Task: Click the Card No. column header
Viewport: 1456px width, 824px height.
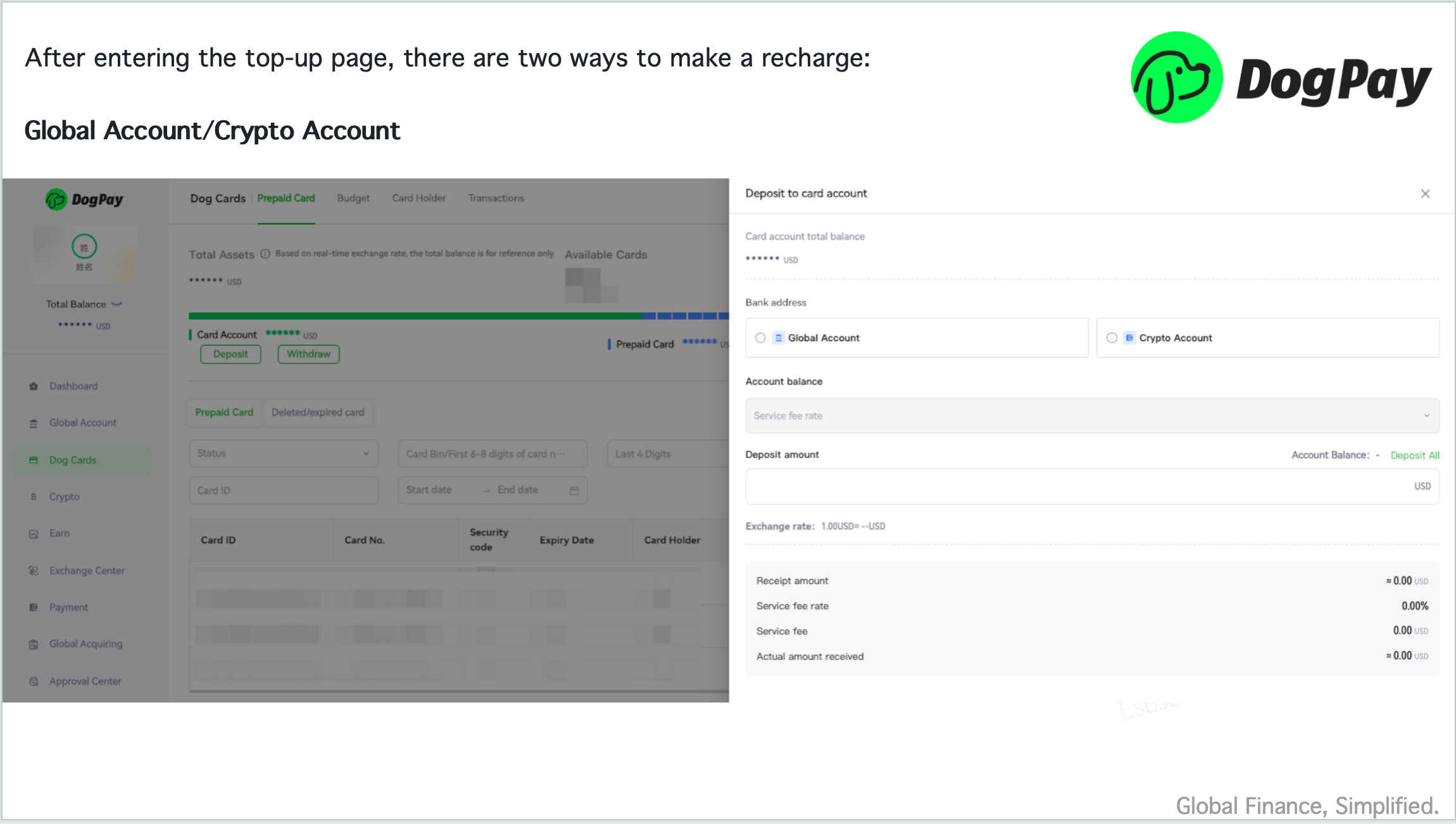Action: click(365, 540)
